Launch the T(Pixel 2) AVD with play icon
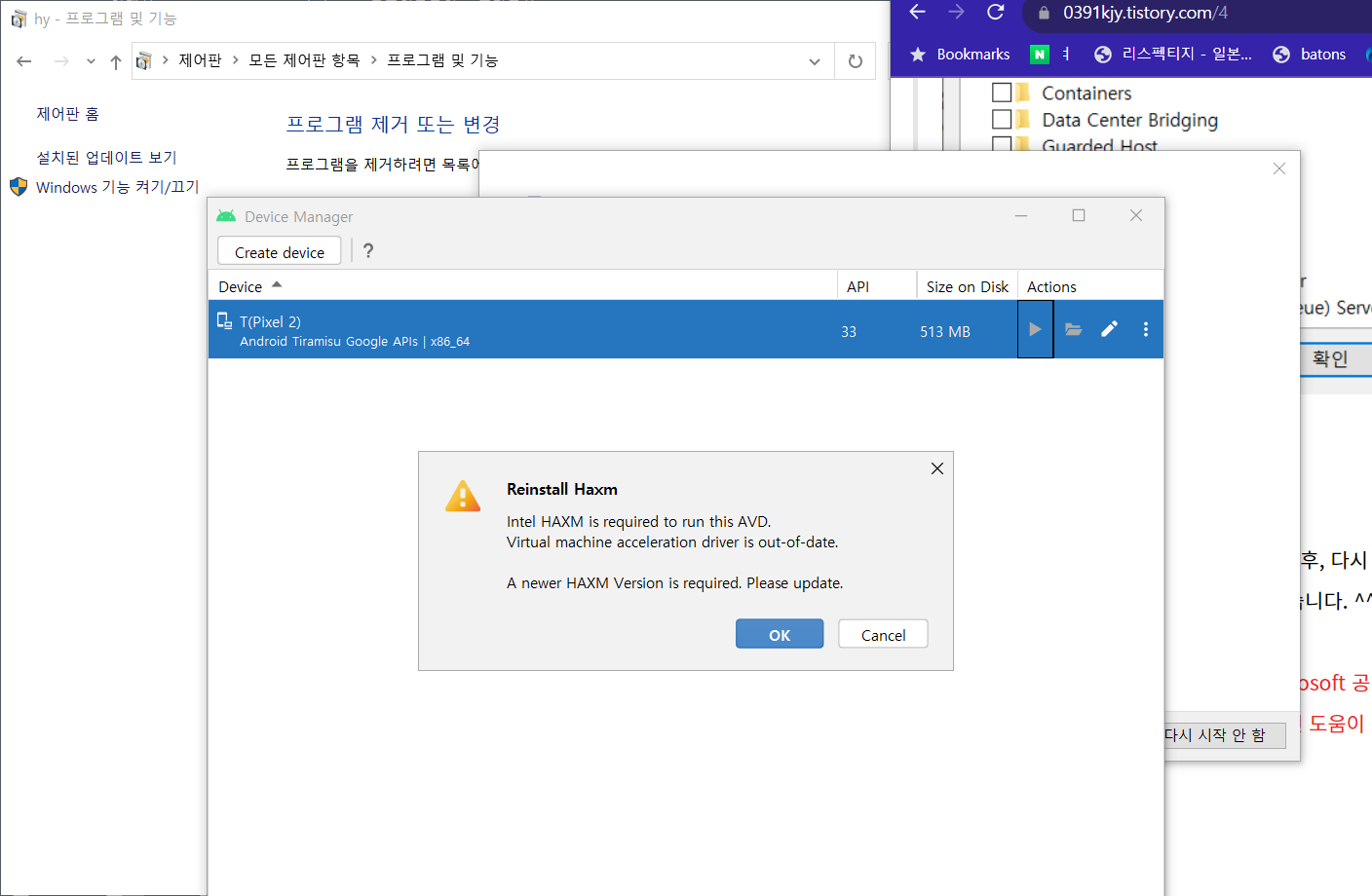Screen dimensions: 1372x896 tap(1035, 329)
